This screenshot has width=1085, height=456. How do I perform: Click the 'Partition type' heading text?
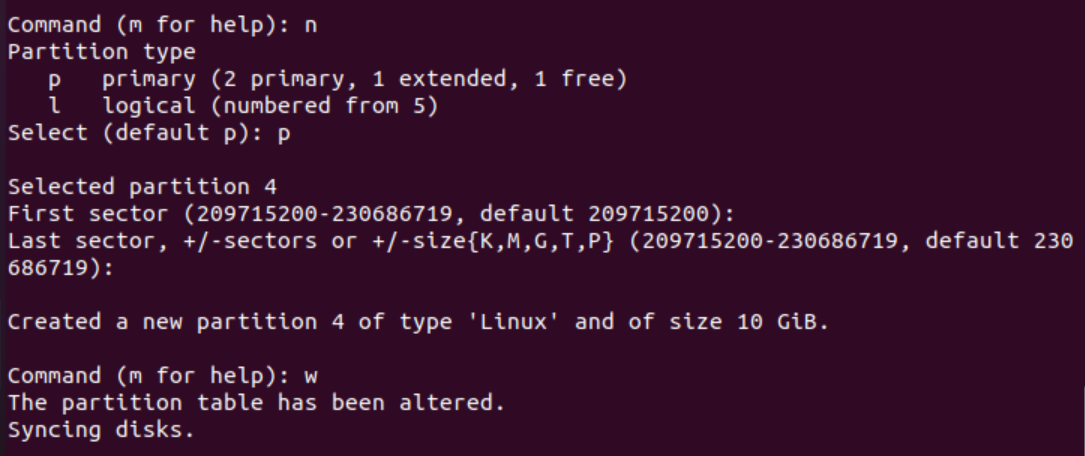pyautogui.click(x=101, y=52)
